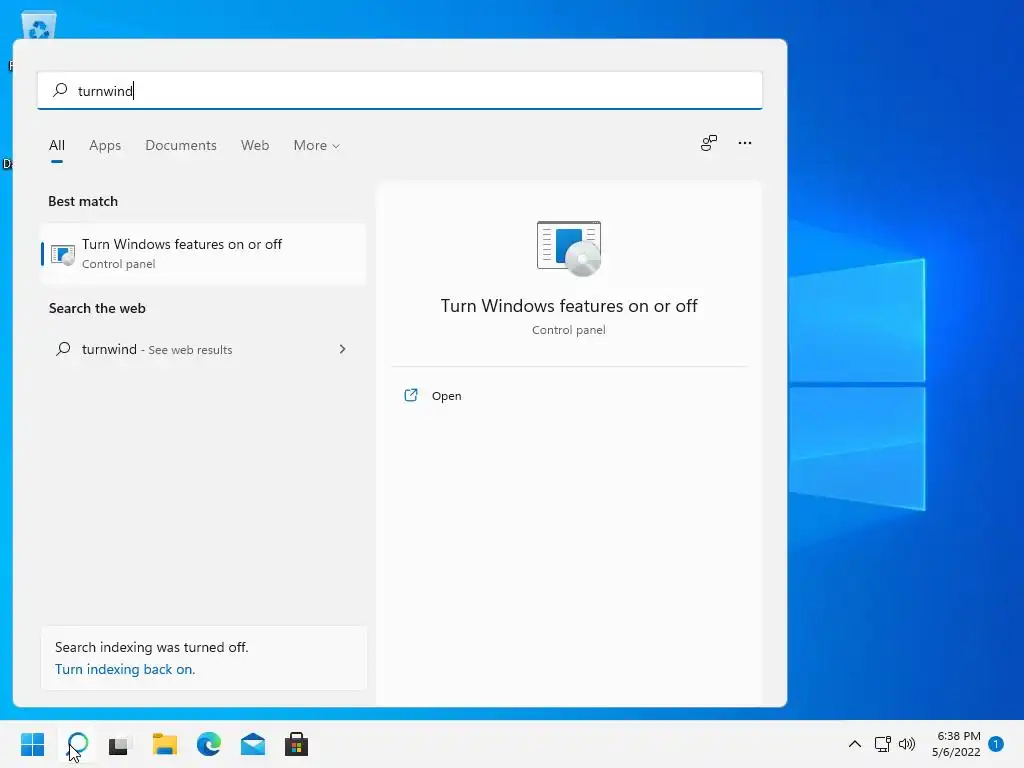The image size is (1024, 768).
Task: Click the volume speaker icon
Action: click(x=907, y=744)
